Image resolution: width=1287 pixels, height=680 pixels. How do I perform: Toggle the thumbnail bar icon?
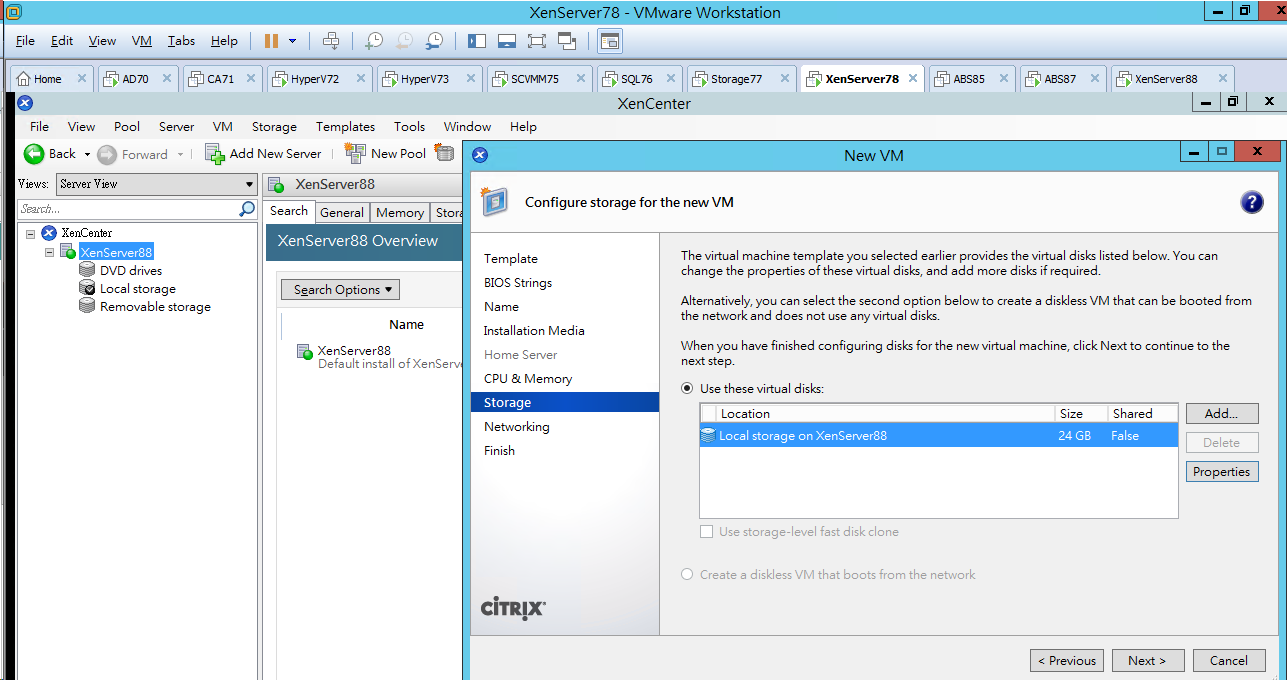[507, 41]
